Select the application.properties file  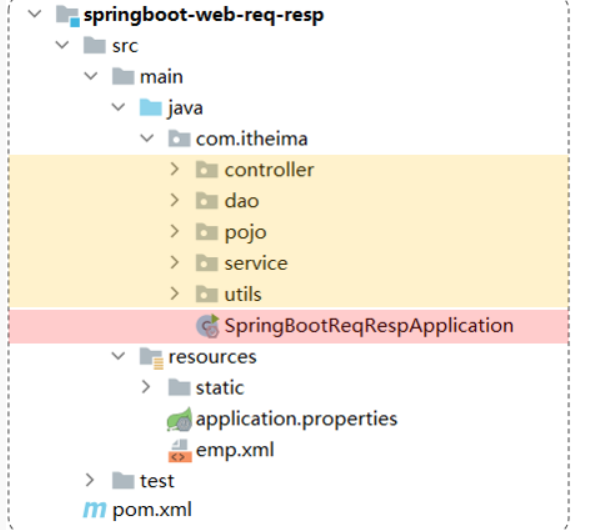[x=296, y=419]
